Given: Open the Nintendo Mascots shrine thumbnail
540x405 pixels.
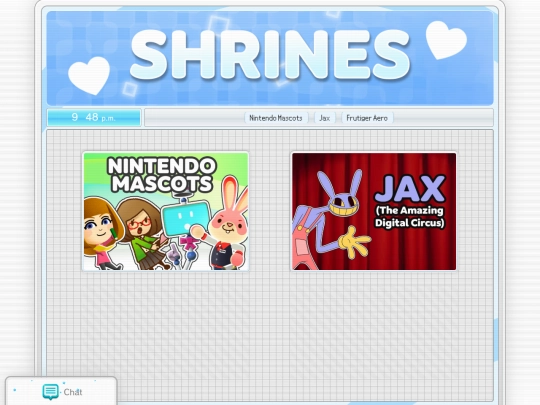Looking at the screenshot, I should [166, 211].
